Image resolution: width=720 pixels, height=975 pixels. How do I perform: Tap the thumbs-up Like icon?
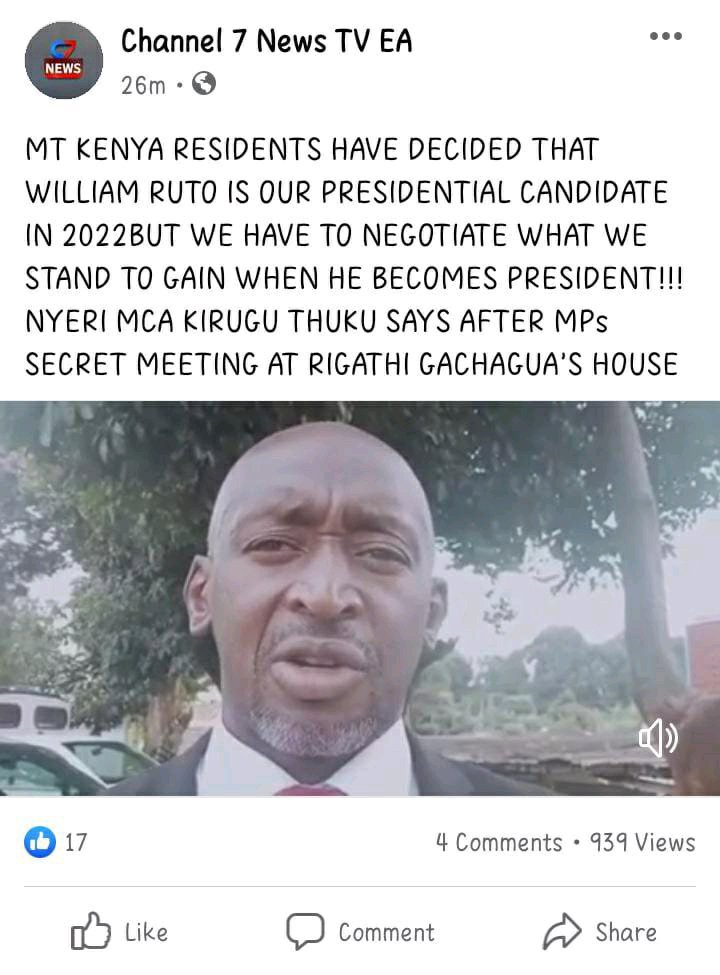coord(90,931)
